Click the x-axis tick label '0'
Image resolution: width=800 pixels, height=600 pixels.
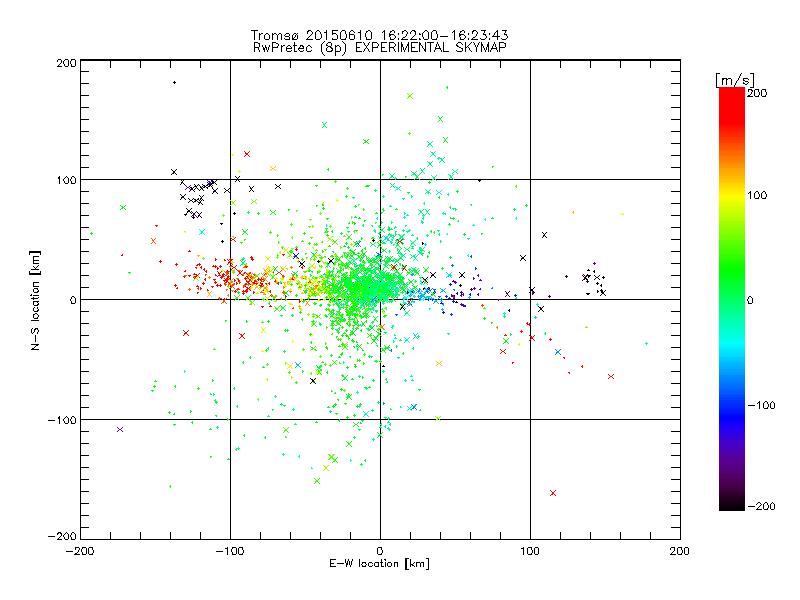380,551
